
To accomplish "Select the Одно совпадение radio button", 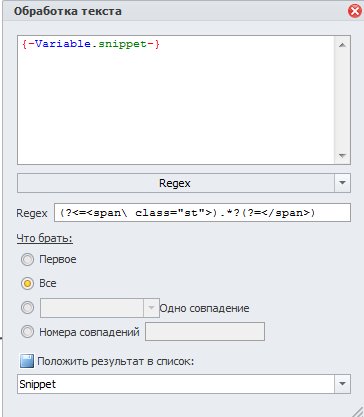I will 27,308.
